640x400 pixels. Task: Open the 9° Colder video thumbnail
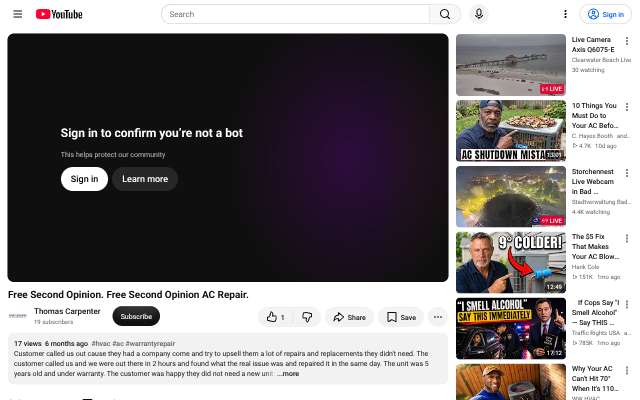(511, 262)
